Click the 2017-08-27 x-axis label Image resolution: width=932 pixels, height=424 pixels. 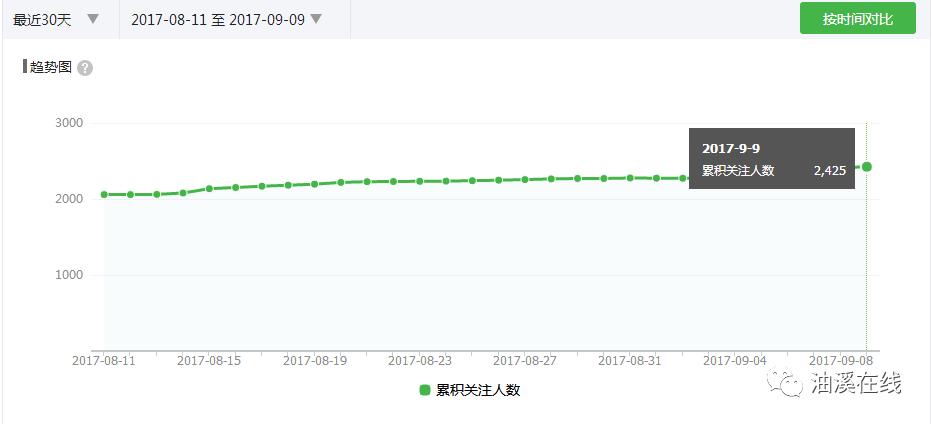(x=525, y=360)
